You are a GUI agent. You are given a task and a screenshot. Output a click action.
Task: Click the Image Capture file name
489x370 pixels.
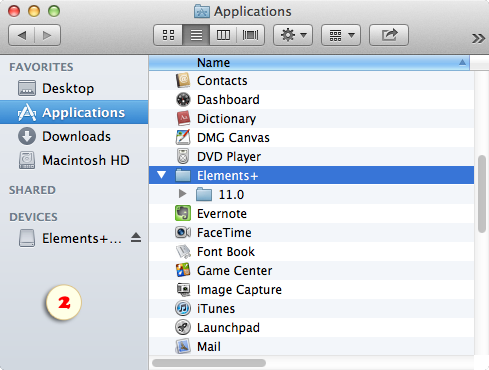tap(239, 290)
